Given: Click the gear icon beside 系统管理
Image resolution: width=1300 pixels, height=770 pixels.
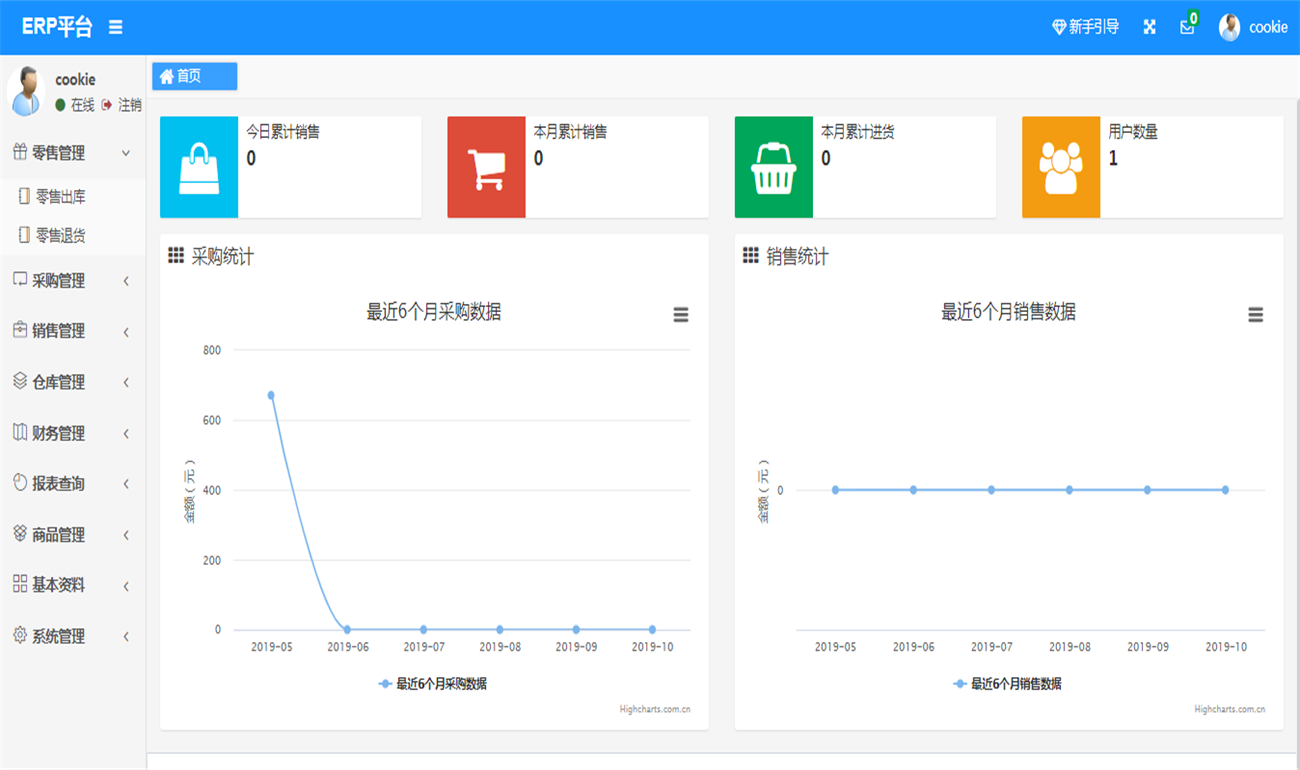Looking at the screenshot, I should [x=20, y=635].
